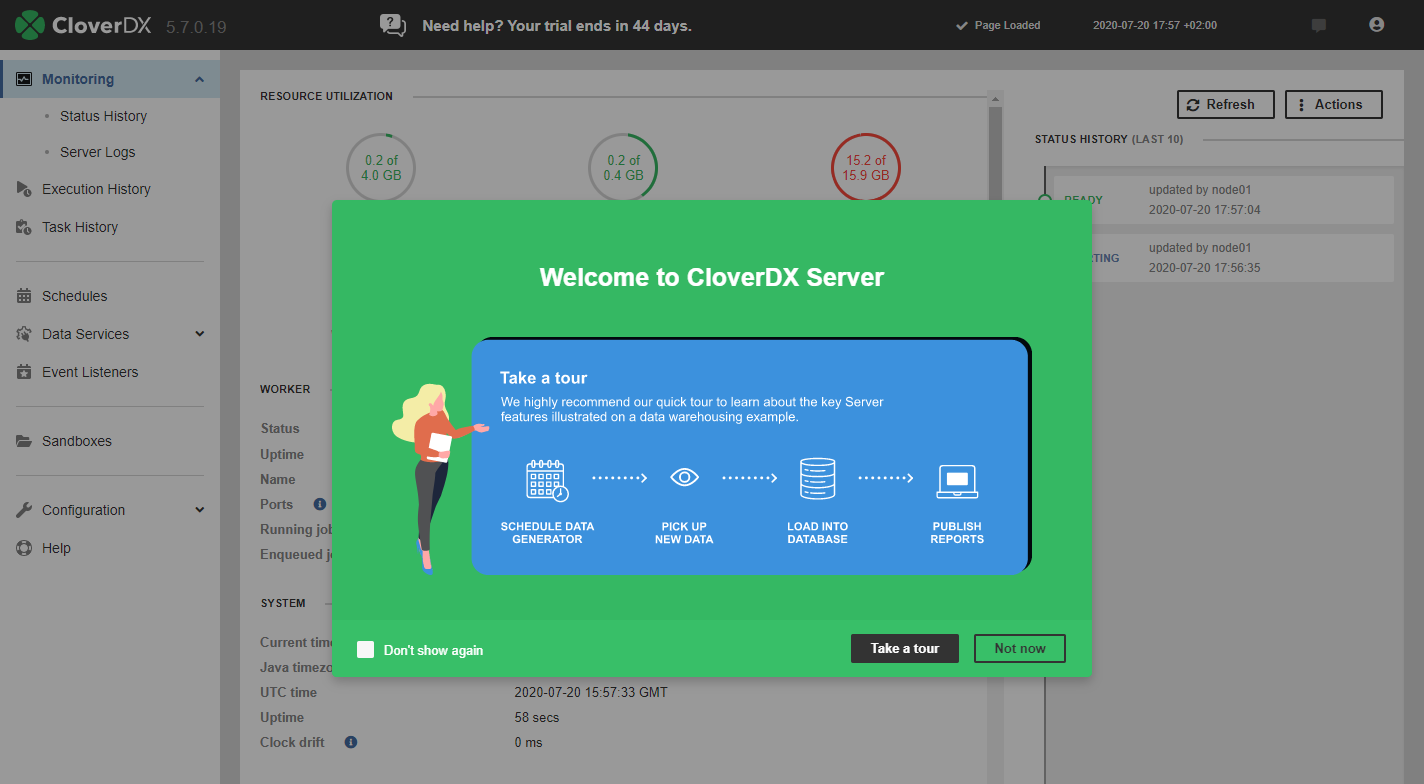The image size is (1424, 784).
Task: Click the Publish Reports laptop icon
Action: tap(957, 482)
